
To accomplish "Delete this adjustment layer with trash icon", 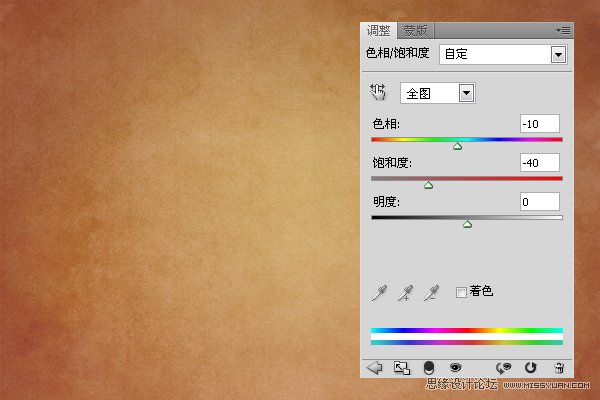I will pyautogui.click(x=558, y=368).
